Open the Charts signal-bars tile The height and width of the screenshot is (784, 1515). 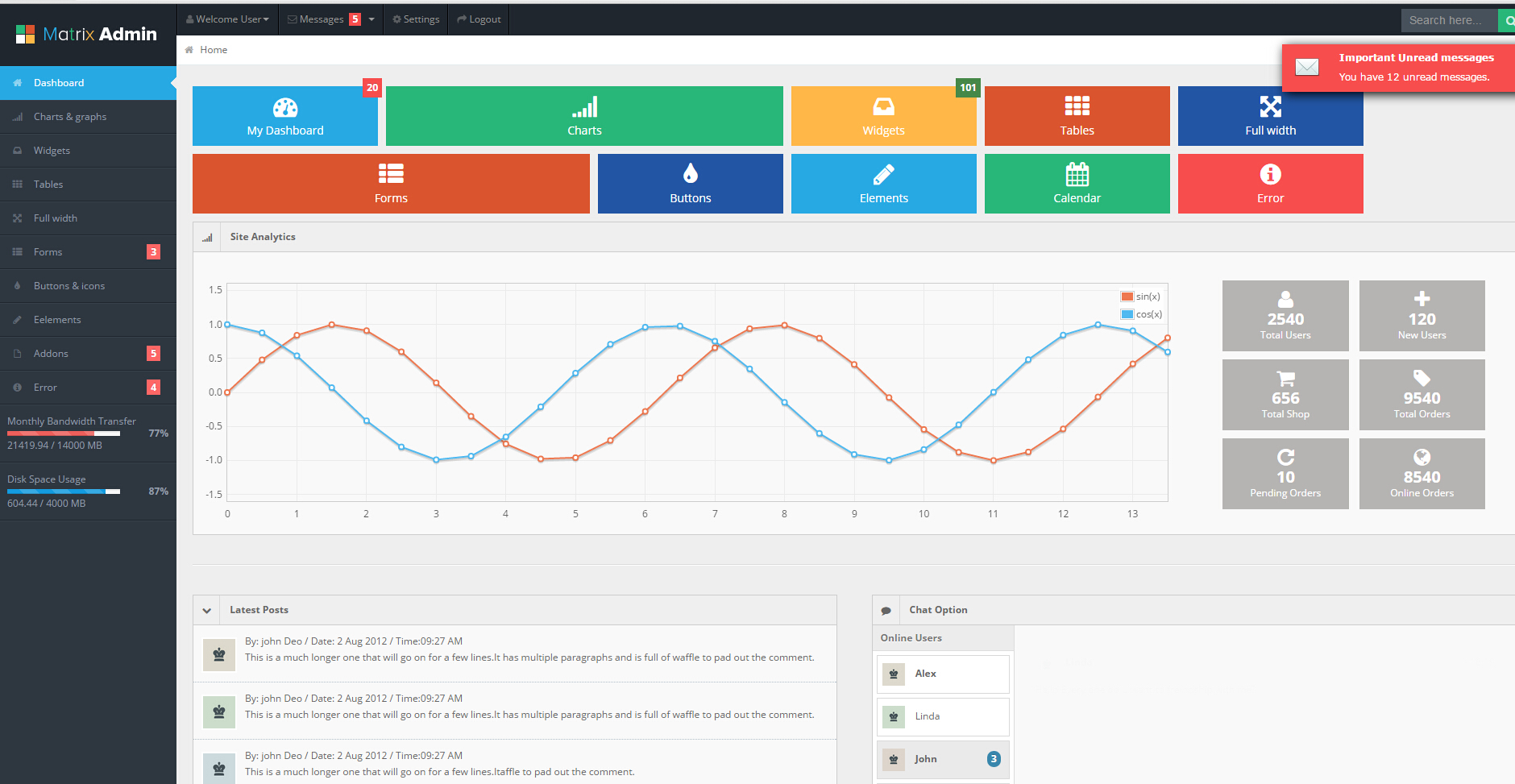pos(584,116)
